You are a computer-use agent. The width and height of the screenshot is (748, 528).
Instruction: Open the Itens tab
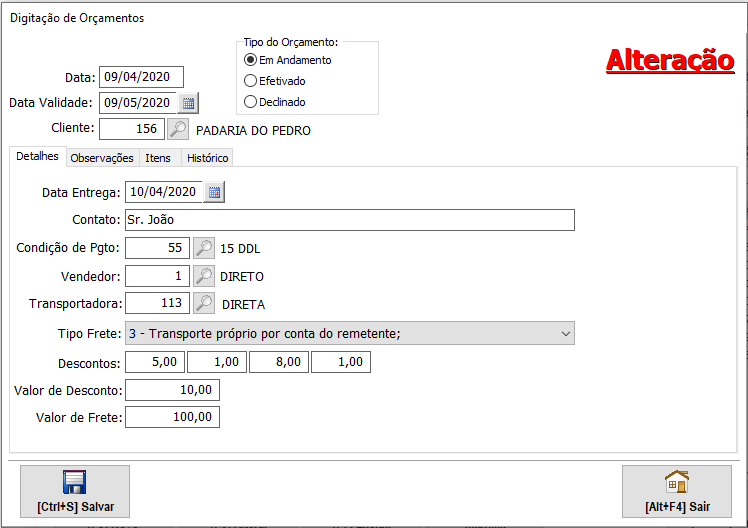[x=158, y=158]
